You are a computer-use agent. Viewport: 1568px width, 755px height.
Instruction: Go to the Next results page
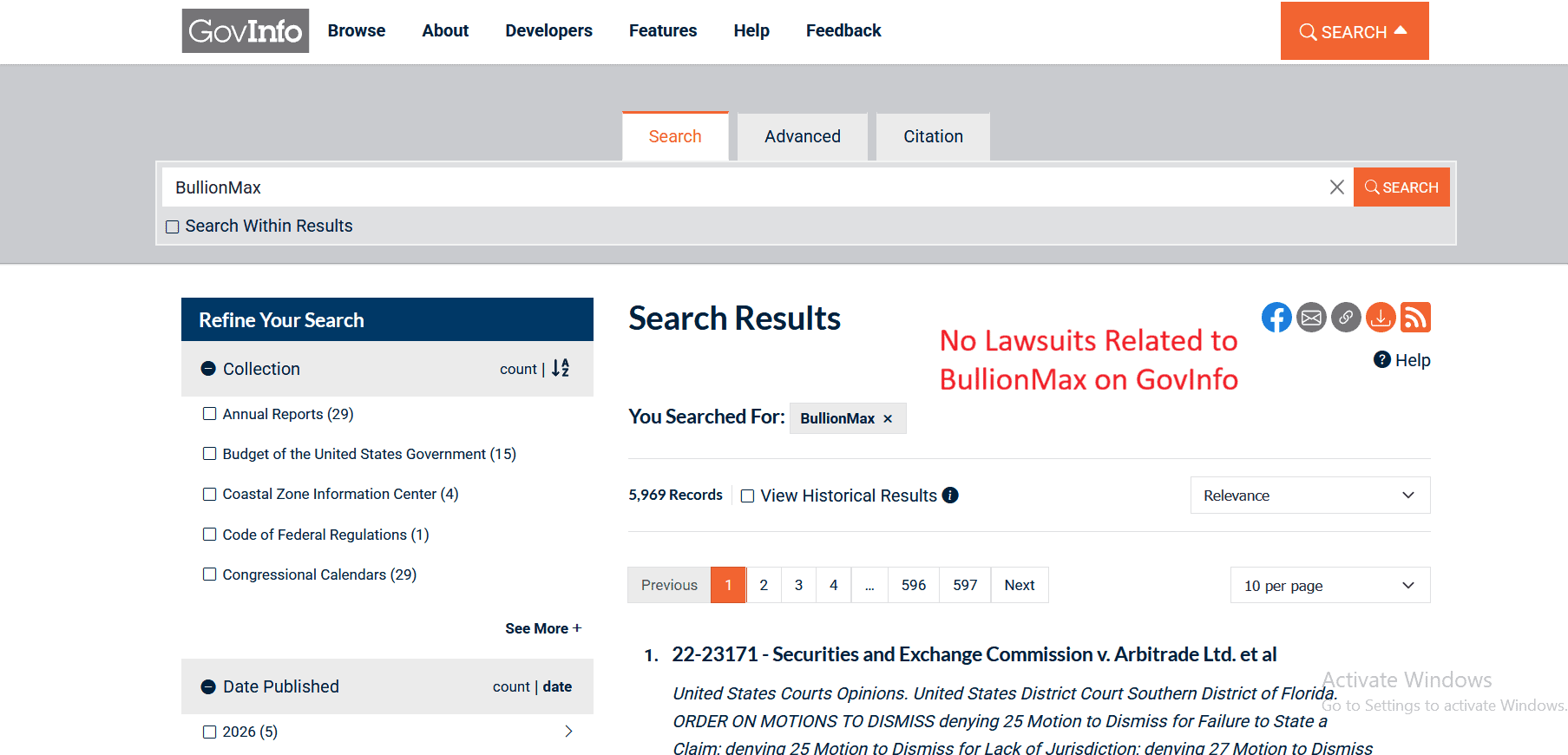point(1020,585)
